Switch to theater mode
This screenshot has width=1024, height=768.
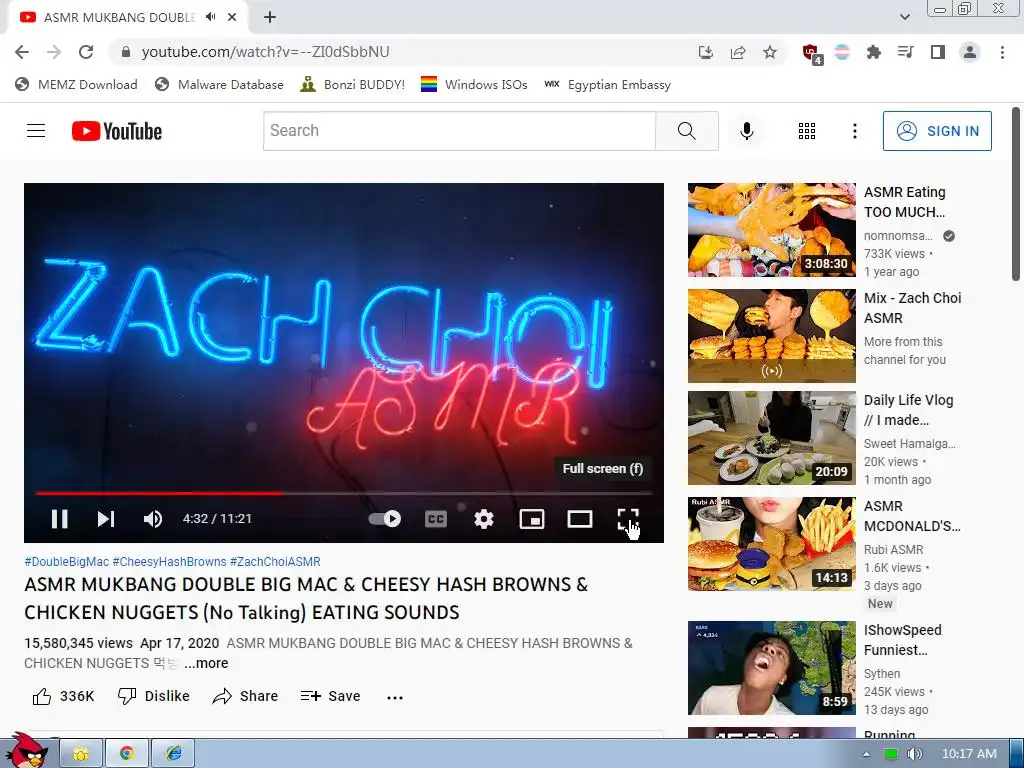click(x=580, y=519)
